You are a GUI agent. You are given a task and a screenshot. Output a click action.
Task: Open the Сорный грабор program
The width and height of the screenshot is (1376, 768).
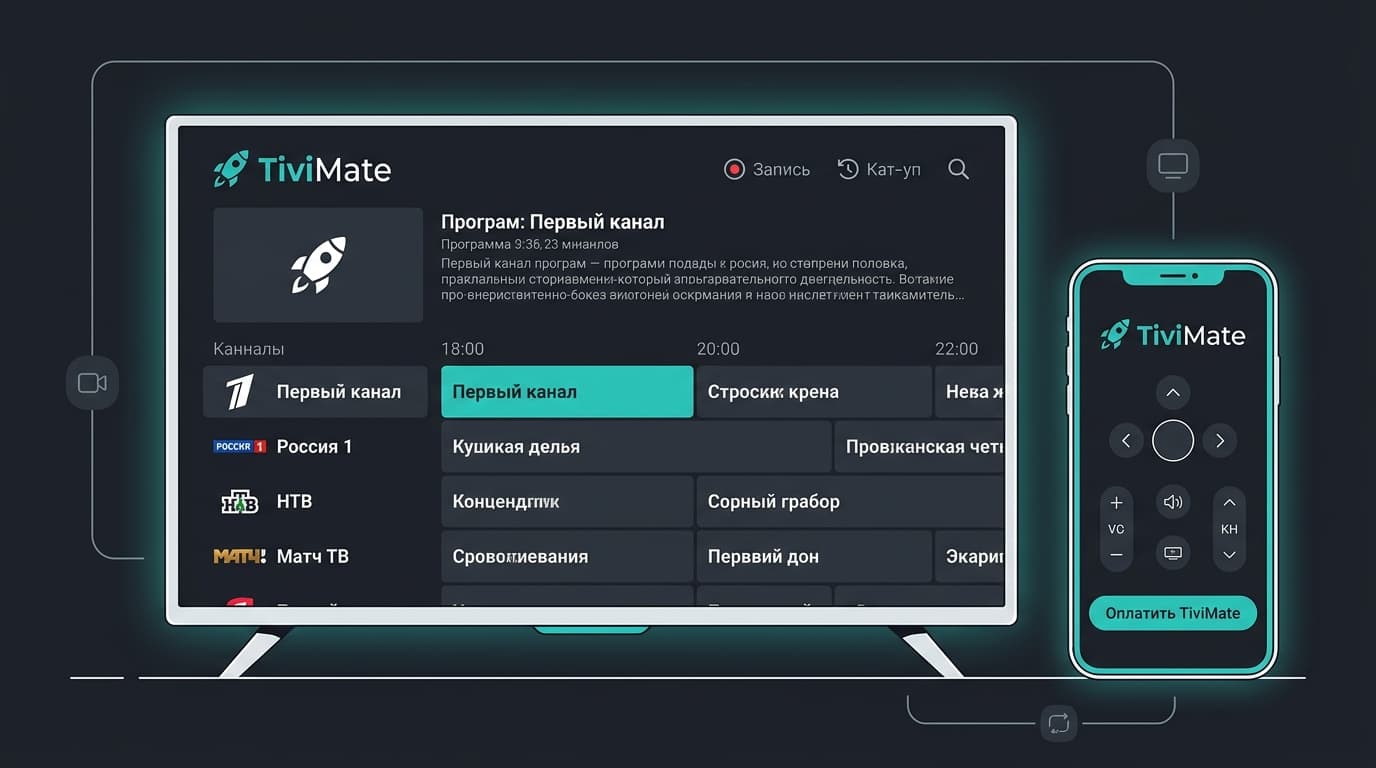click(x=850, y=501)
